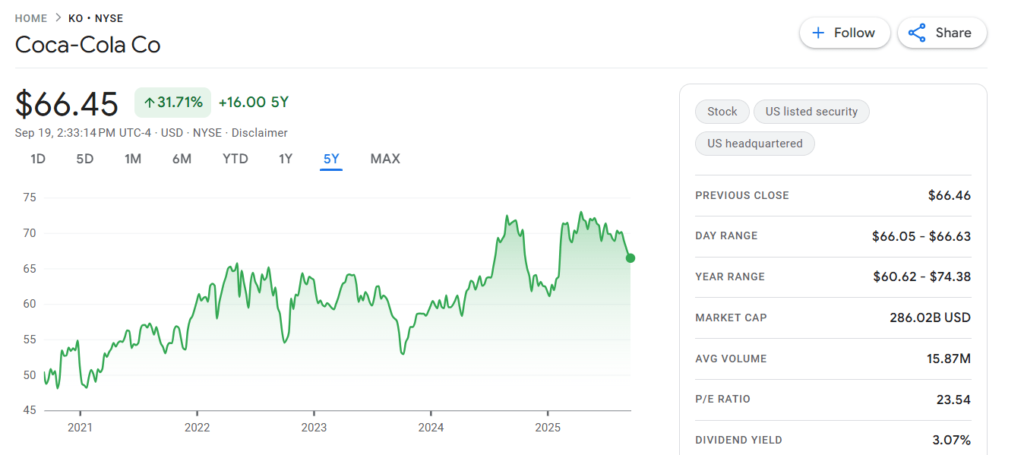Click the 2023 marker on chart axis

[x=314, y=428]
